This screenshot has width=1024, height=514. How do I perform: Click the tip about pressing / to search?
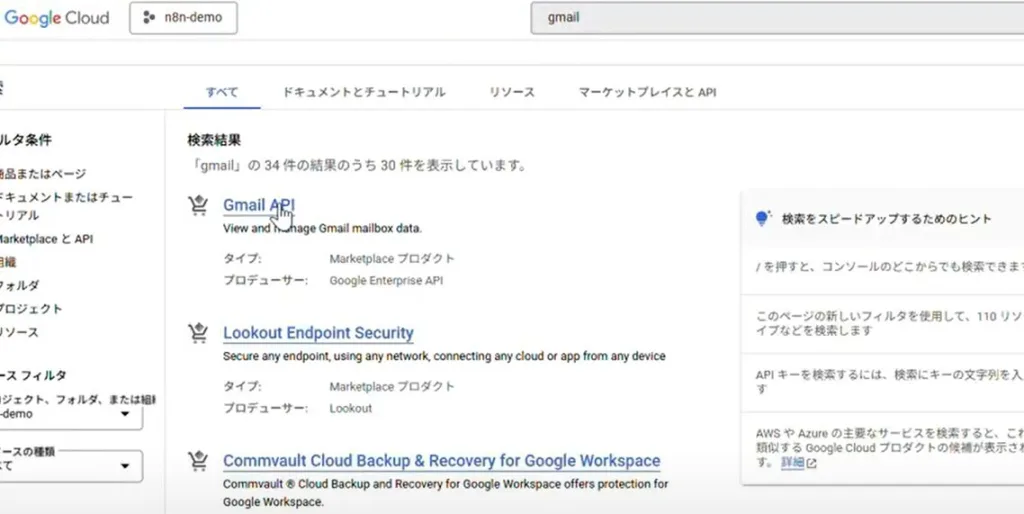889,266
